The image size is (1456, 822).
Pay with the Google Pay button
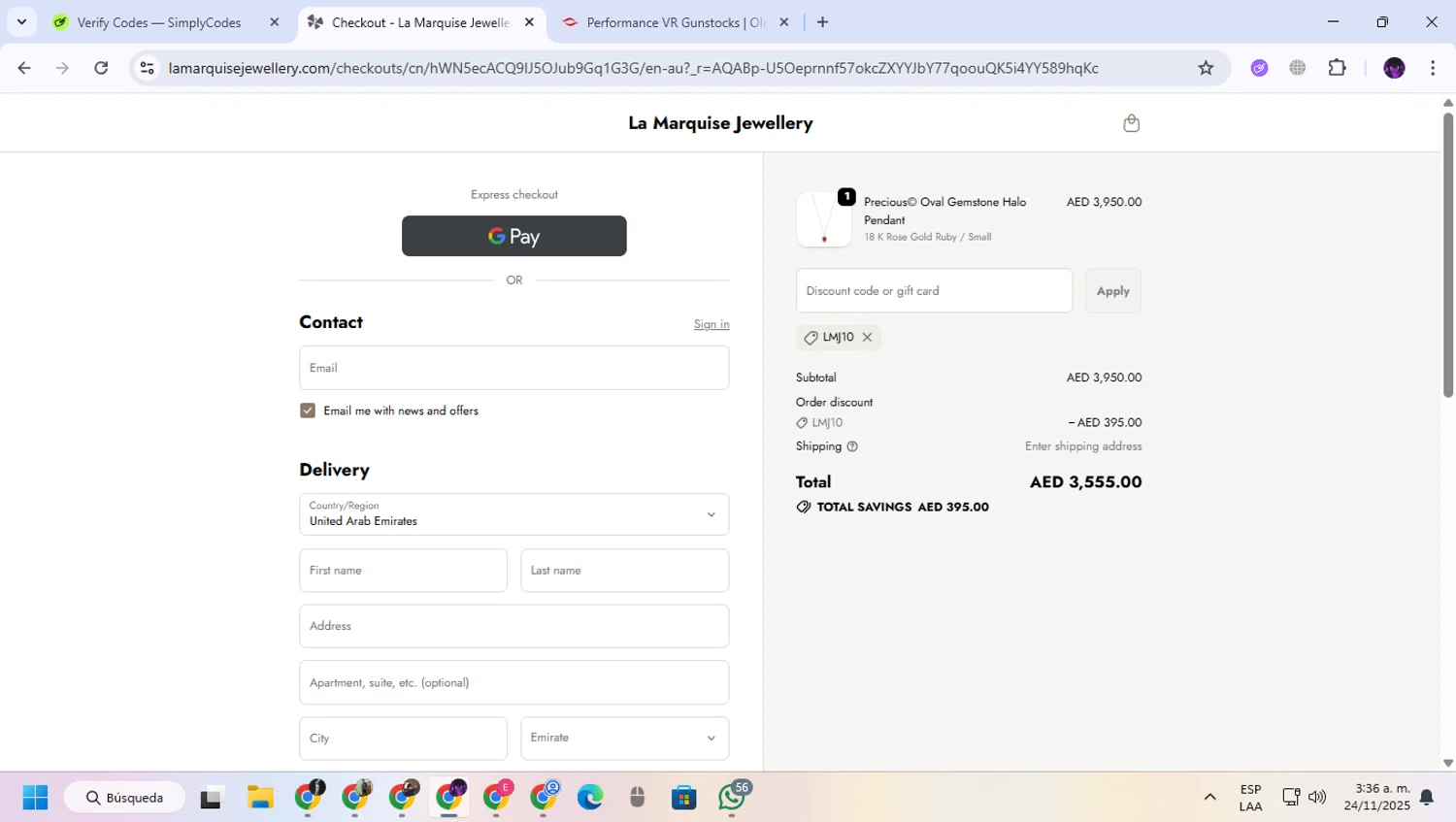[514, 236]
